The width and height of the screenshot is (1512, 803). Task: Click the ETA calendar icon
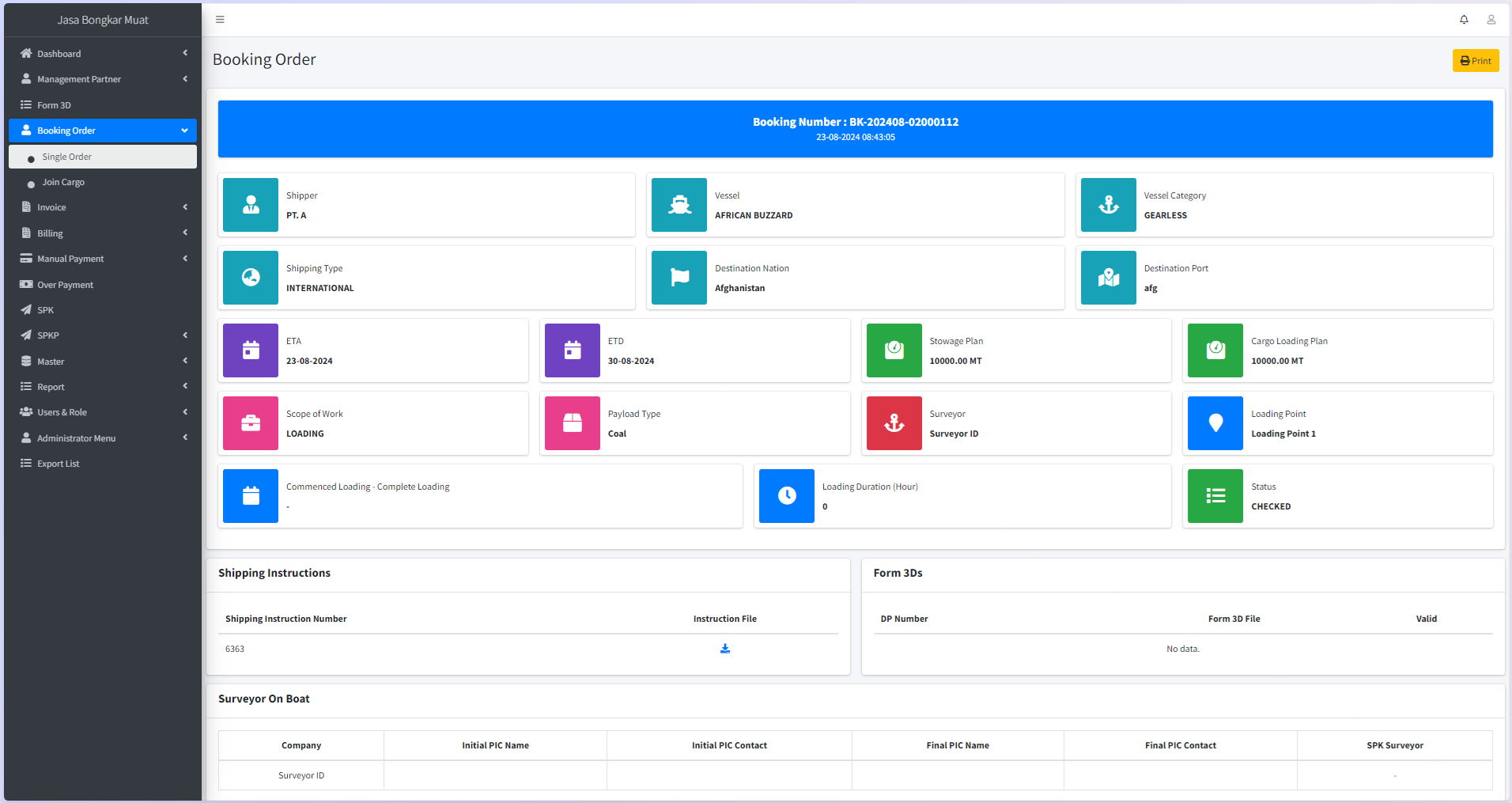[251, 350]
